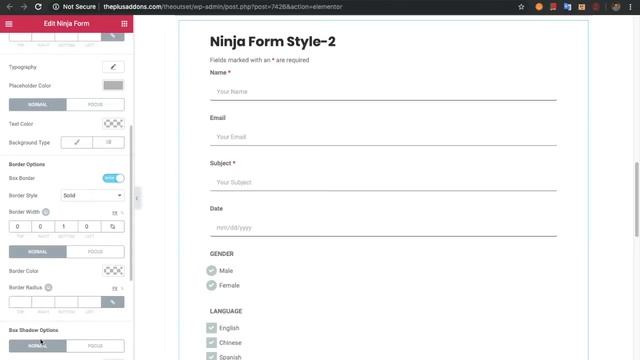Edit Border Width bottom value field

click(x=66, y=227)
